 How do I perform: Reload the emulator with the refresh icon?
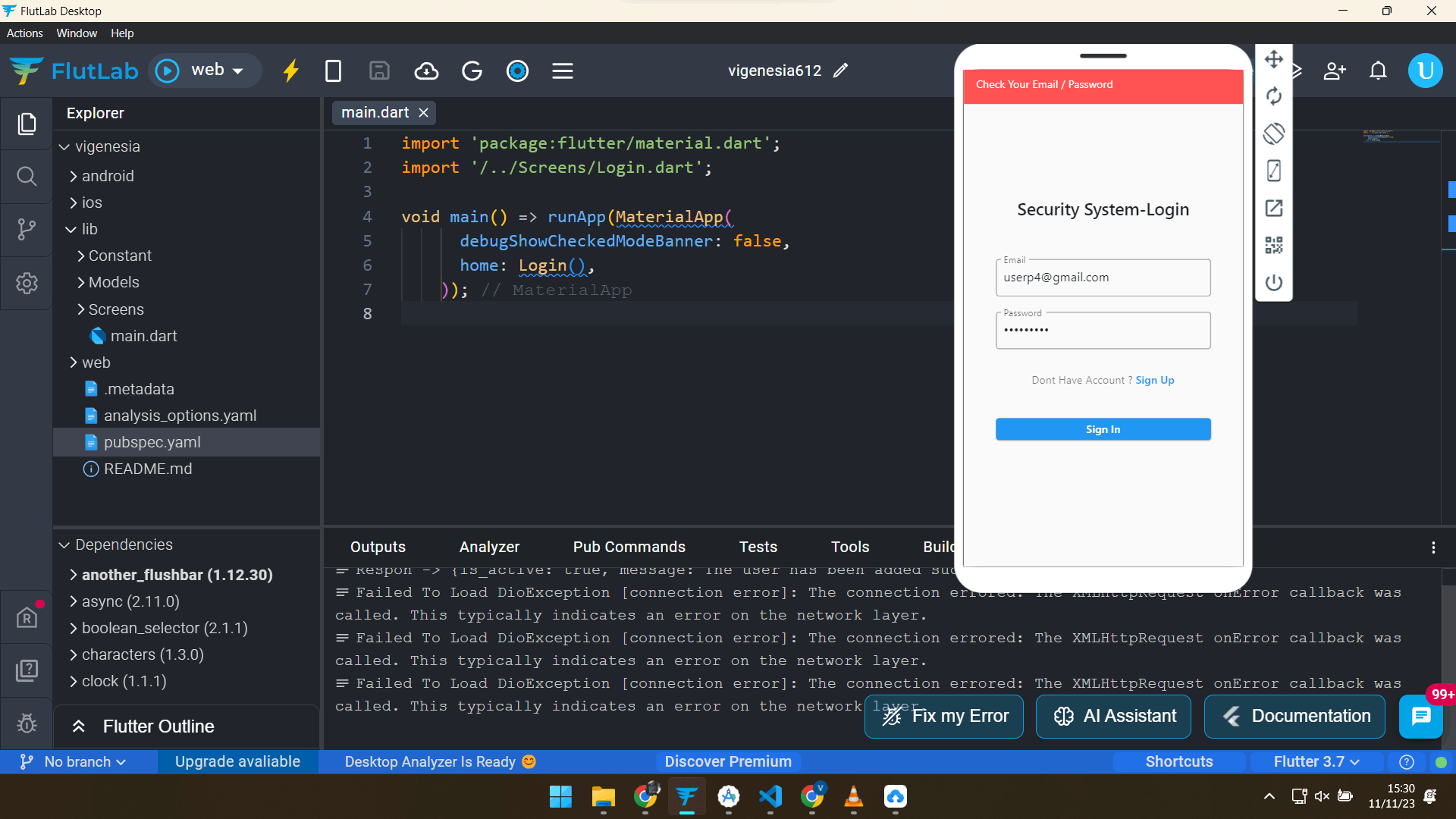(1274, 96)
